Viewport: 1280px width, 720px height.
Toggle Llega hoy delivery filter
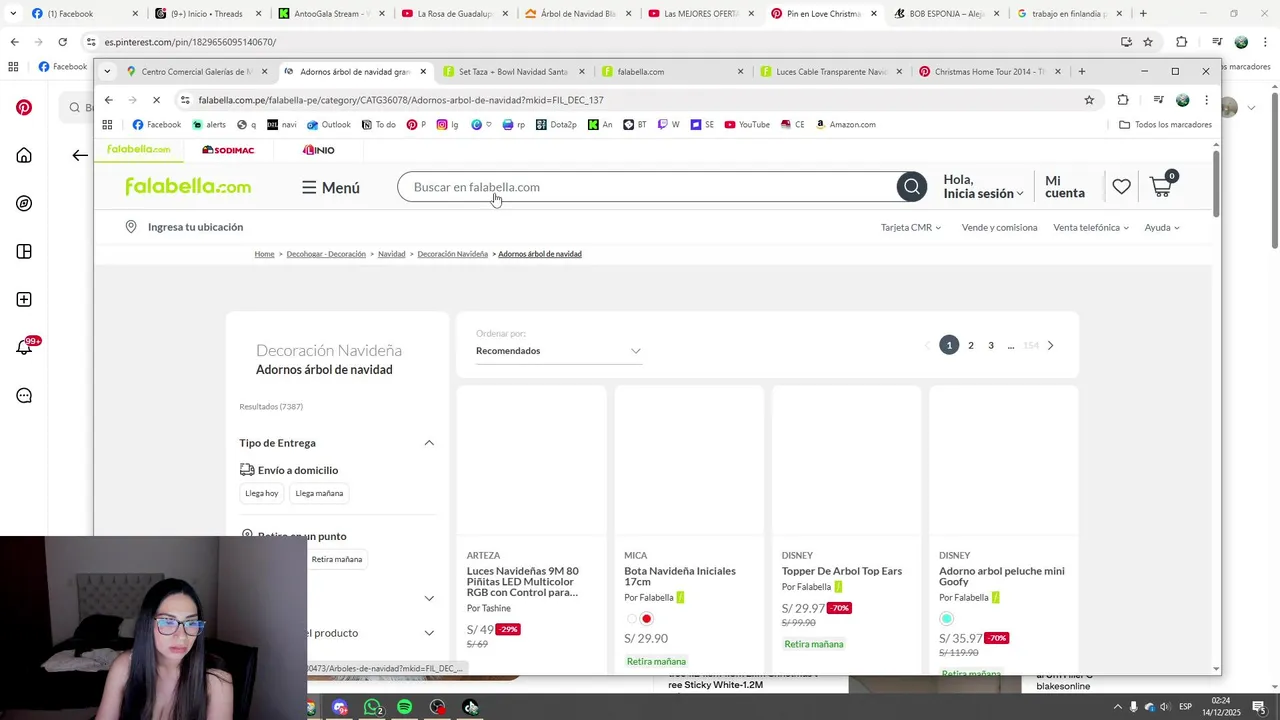(x=262, y=493)
